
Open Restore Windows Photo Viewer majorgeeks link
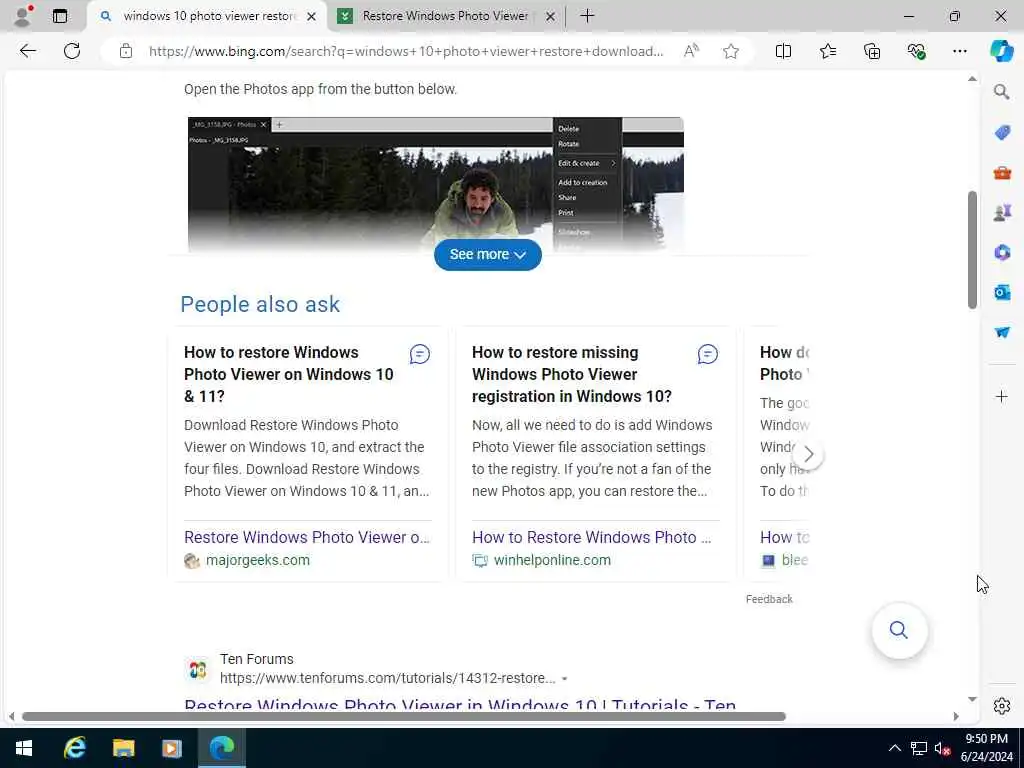tap(307, 537)
